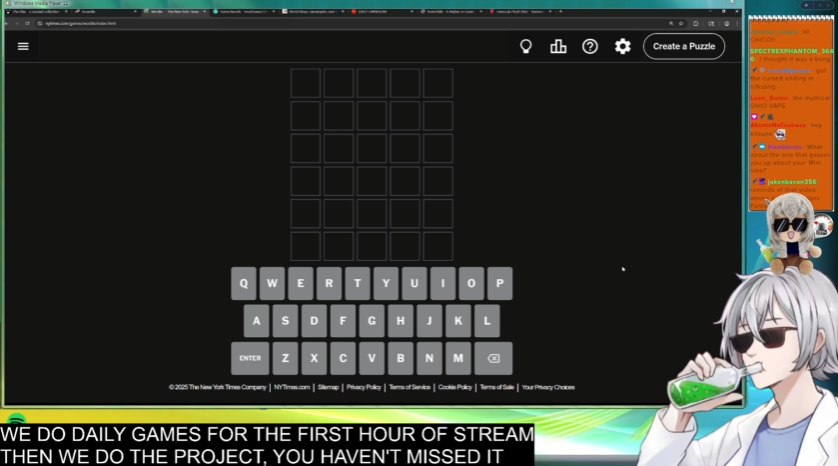Click the Create a Puzzle button
838x466 pixels.
pos(684,46)
